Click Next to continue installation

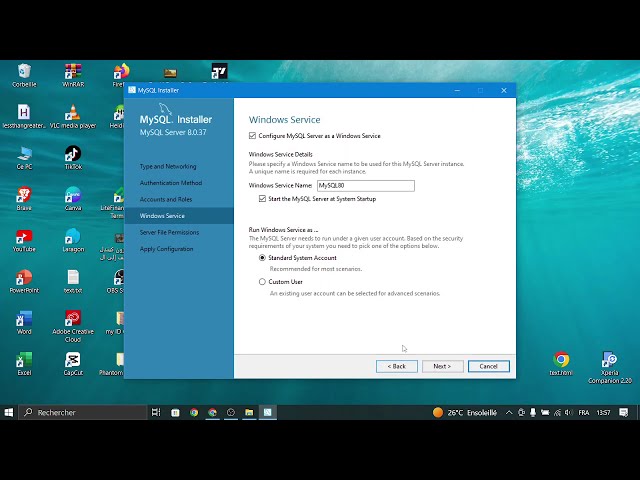tap(442, 366)
